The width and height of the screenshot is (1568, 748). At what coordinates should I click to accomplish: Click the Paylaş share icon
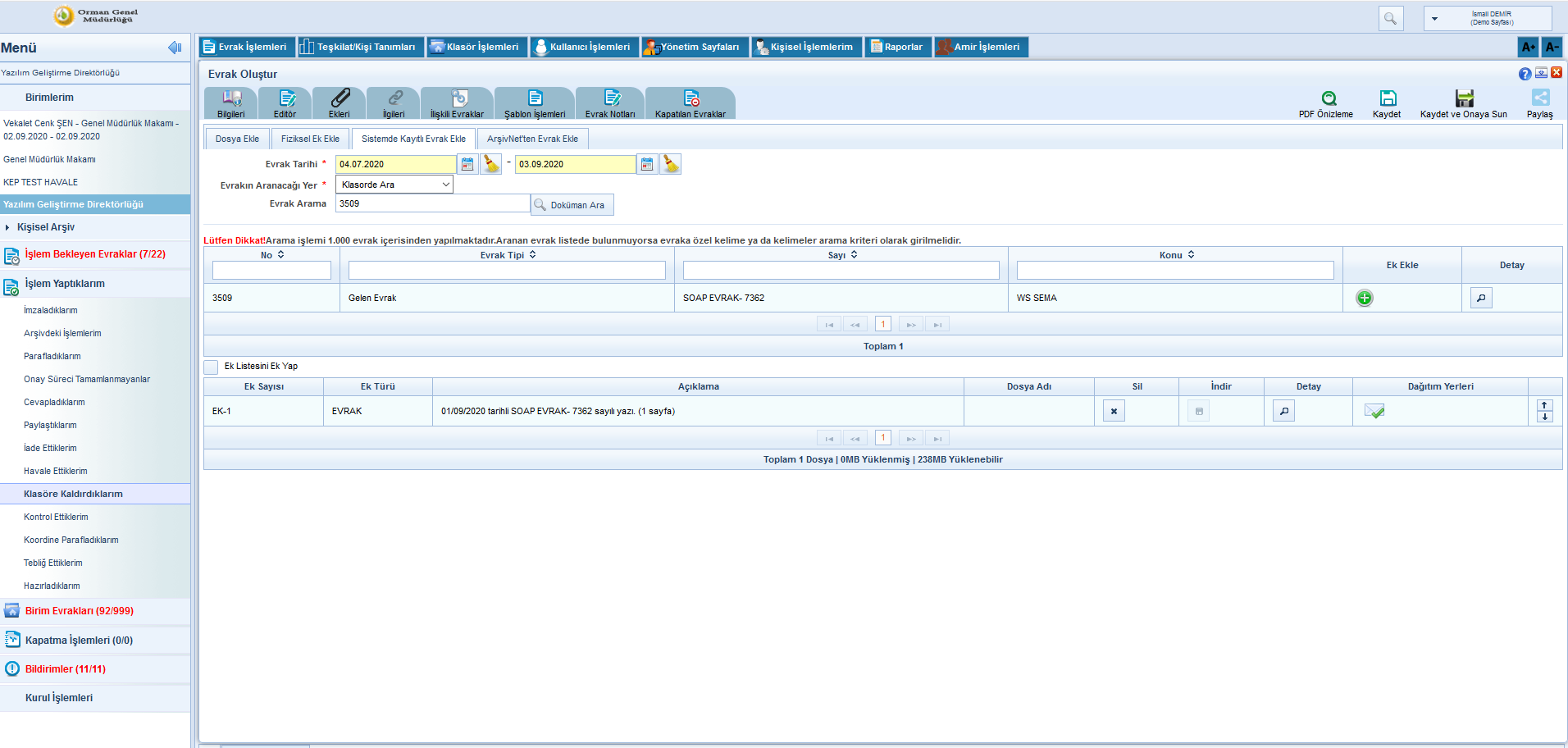(x=1541, y=98)
